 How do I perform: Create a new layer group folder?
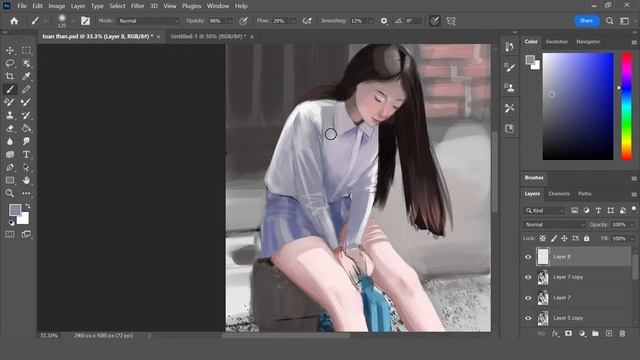tap(595, 333)
